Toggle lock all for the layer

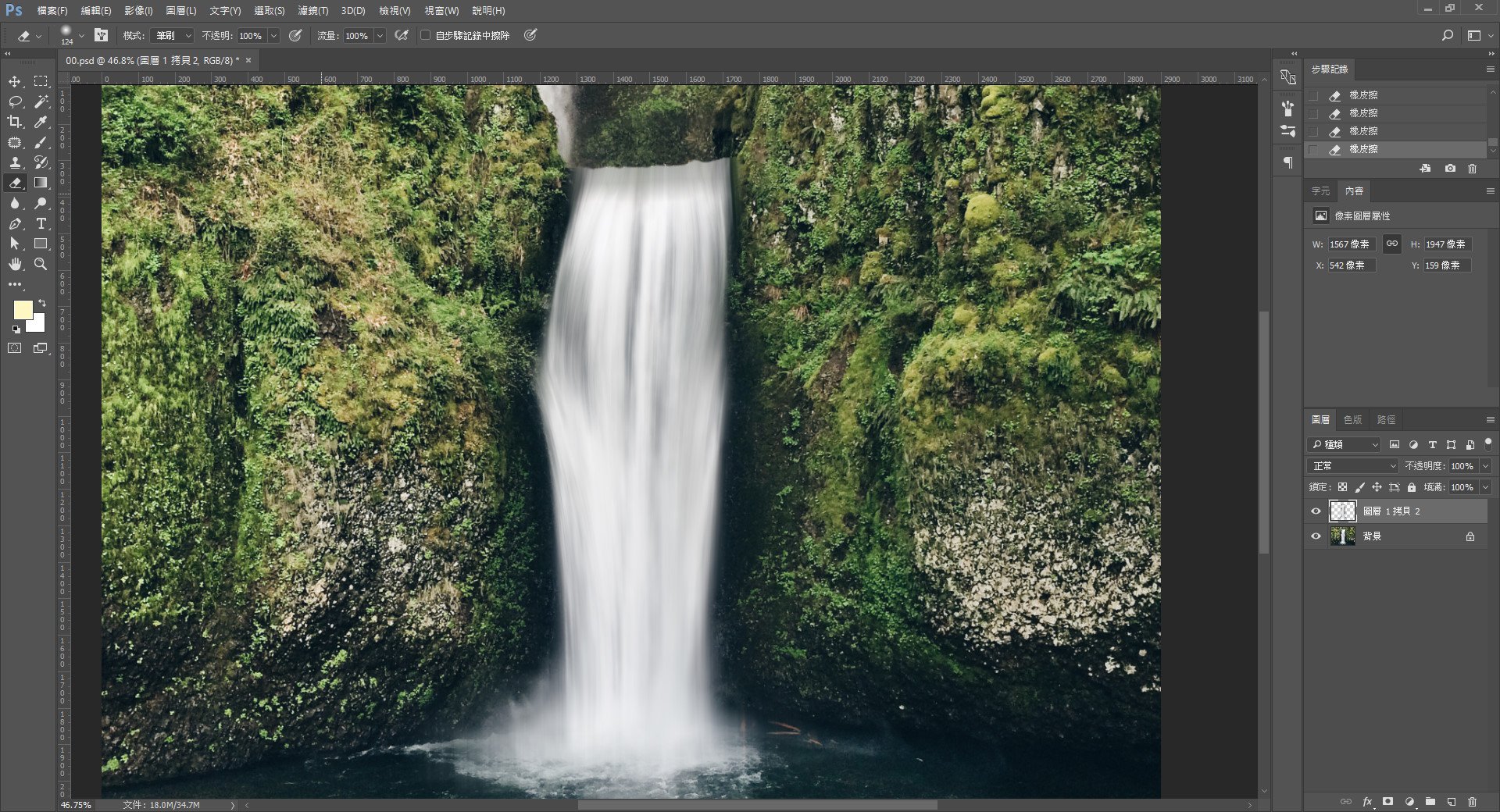point(1412,487)
